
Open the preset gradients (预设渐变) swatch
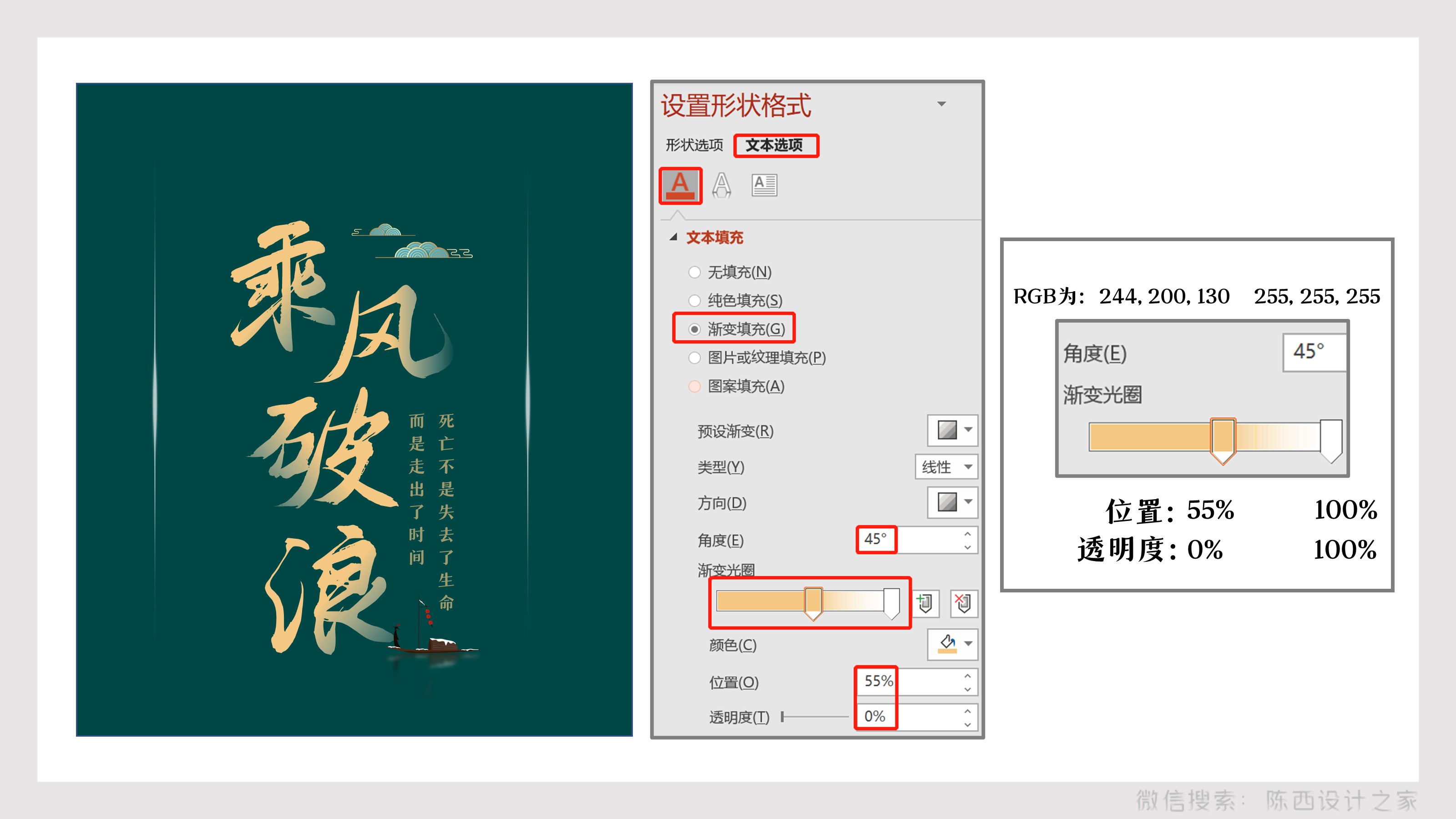(x=952, y=430)
